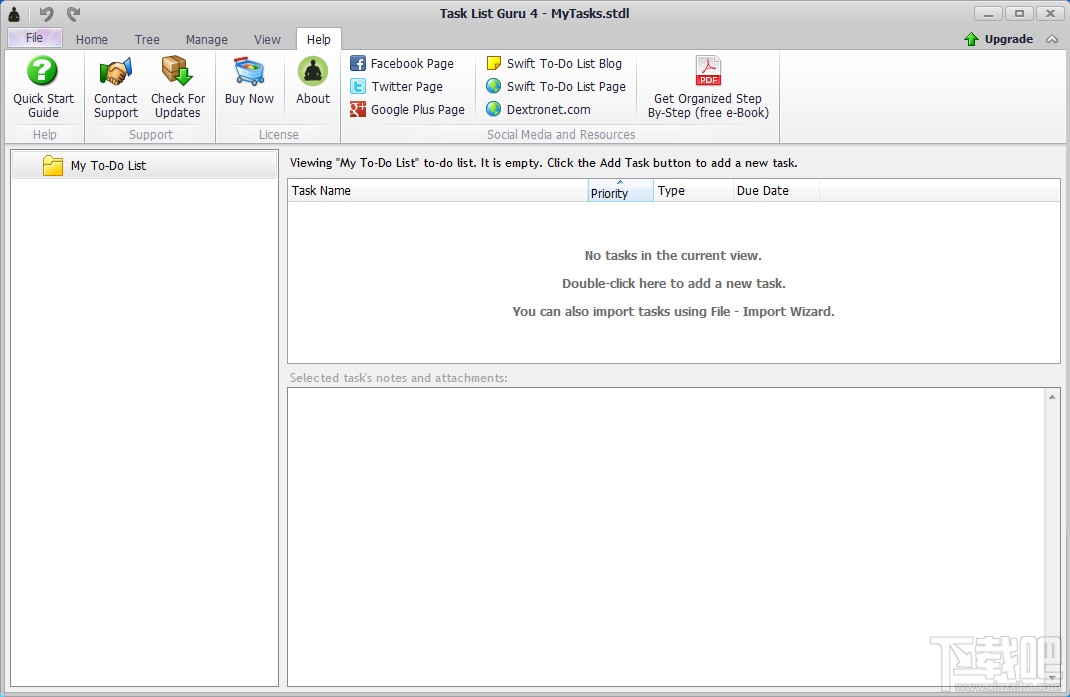Open the Swift To-Do List Blog
Image resolution: width=1070 pixels, height=697 pixels.
pos(553,63)
